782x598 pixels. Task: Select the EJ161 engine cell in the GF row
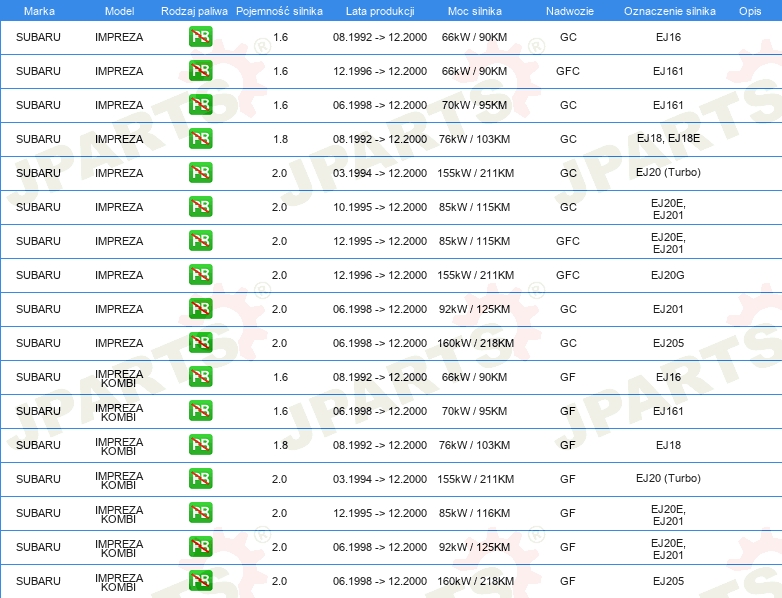[668, 411]
